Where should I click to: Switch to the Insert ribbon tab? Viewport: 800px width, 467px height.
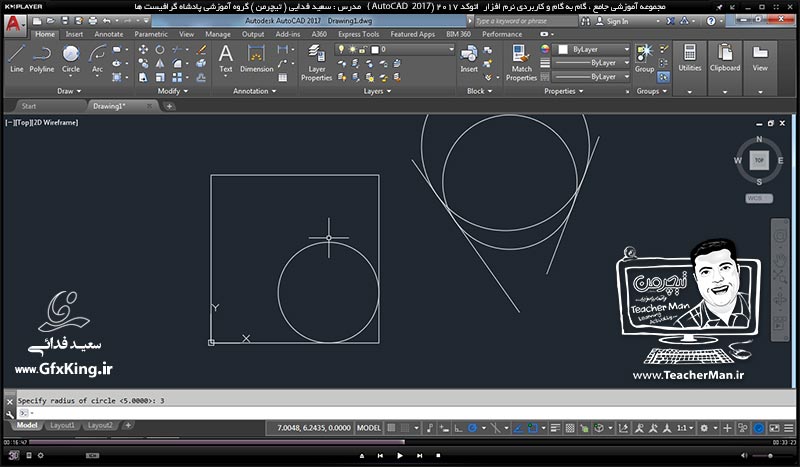(x=74, y=34)
